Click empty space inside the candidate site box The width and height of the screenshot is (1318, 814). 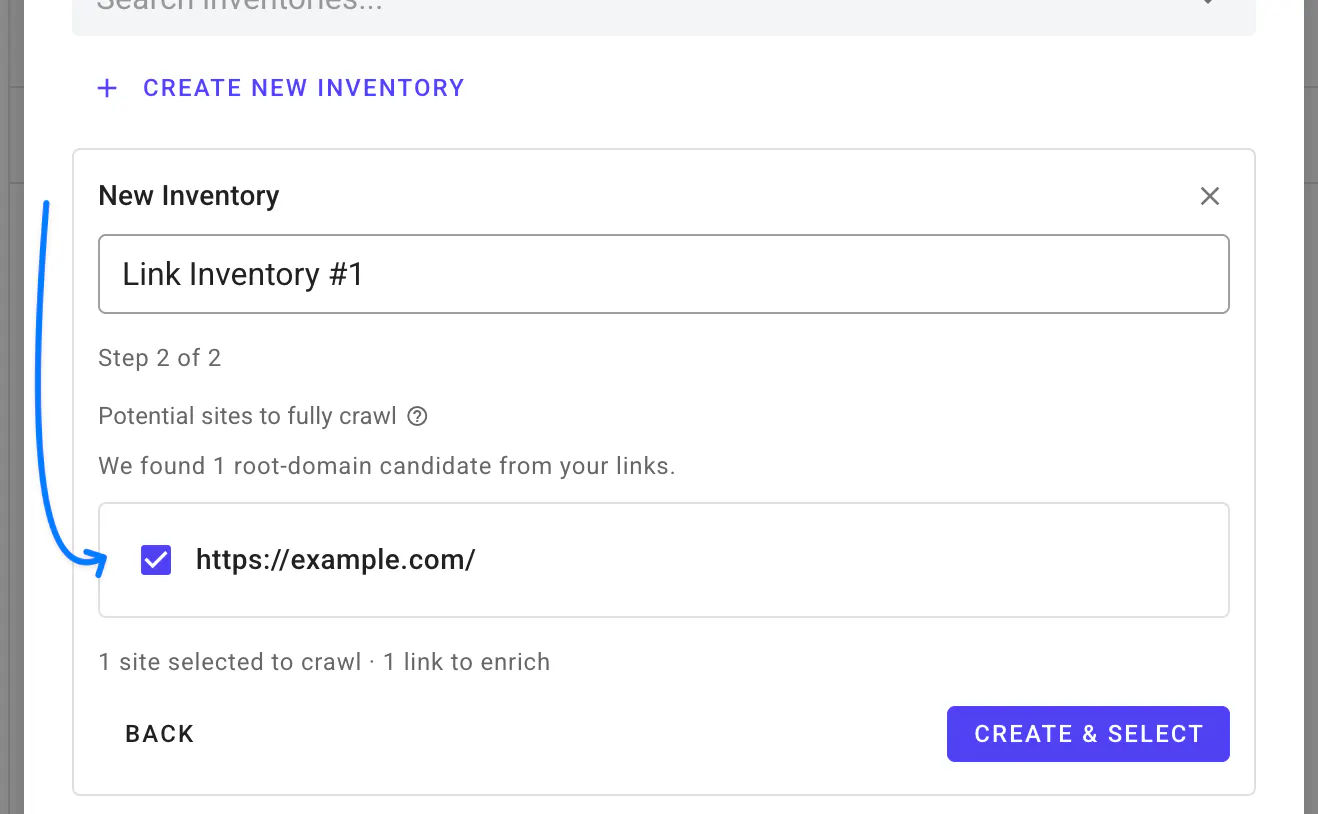tap(850, 560)
